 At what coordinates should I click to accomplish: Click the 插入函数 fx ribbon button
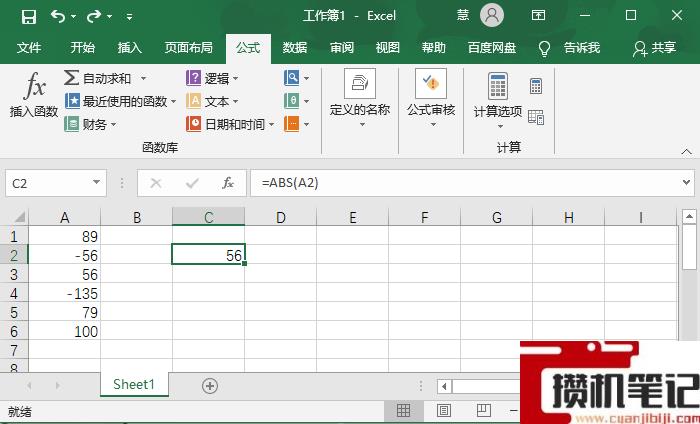point(34,95)
